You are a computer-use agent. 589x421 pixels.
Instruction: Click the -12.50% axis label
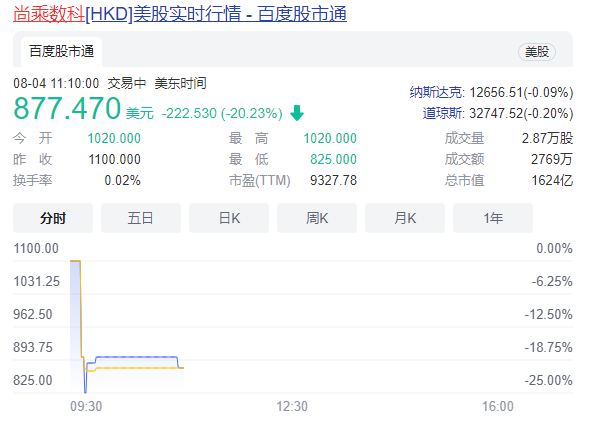549,314
